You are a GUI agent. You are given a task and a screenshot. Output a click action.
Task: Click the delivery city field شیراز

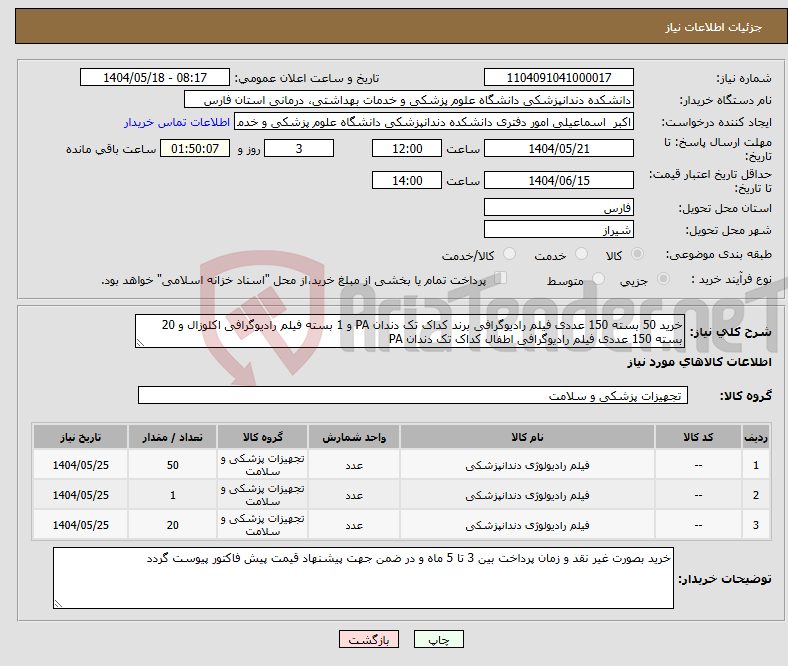tap(559, 229)
